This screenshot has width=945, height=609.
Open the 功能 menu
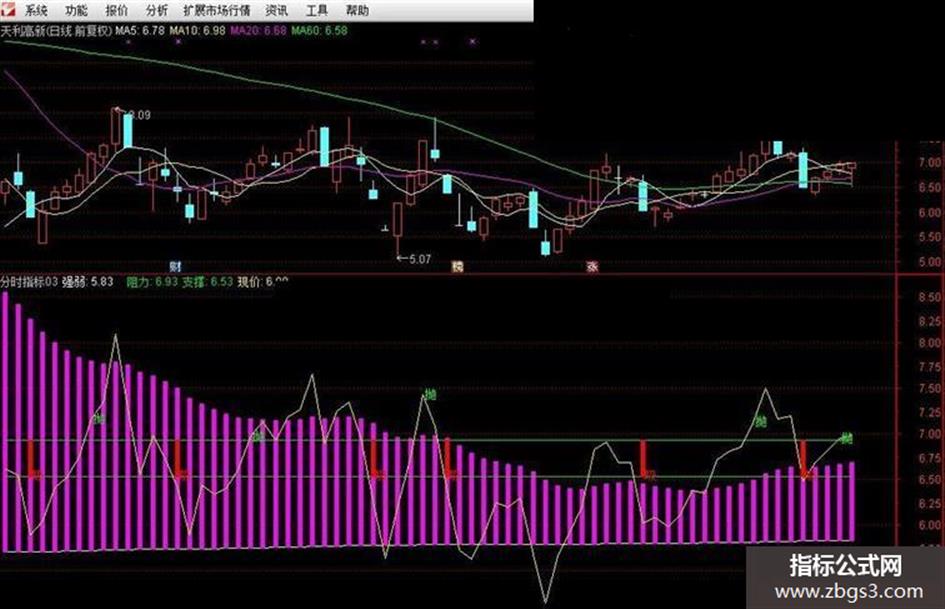coord(77,10)
